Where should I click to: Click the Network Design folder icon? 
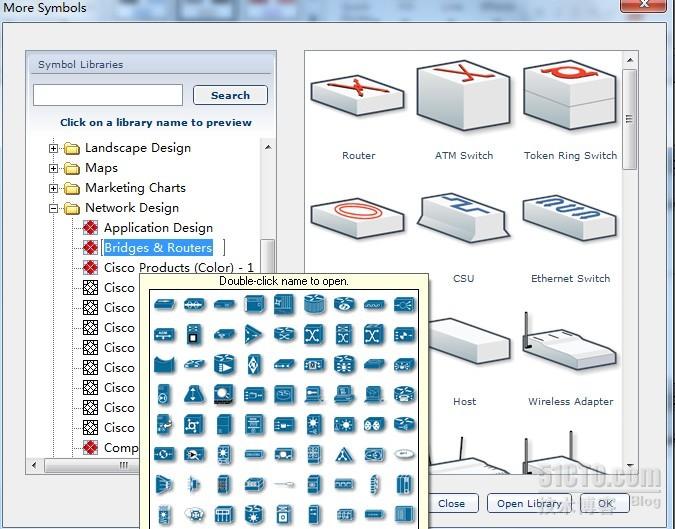(72, 209)
